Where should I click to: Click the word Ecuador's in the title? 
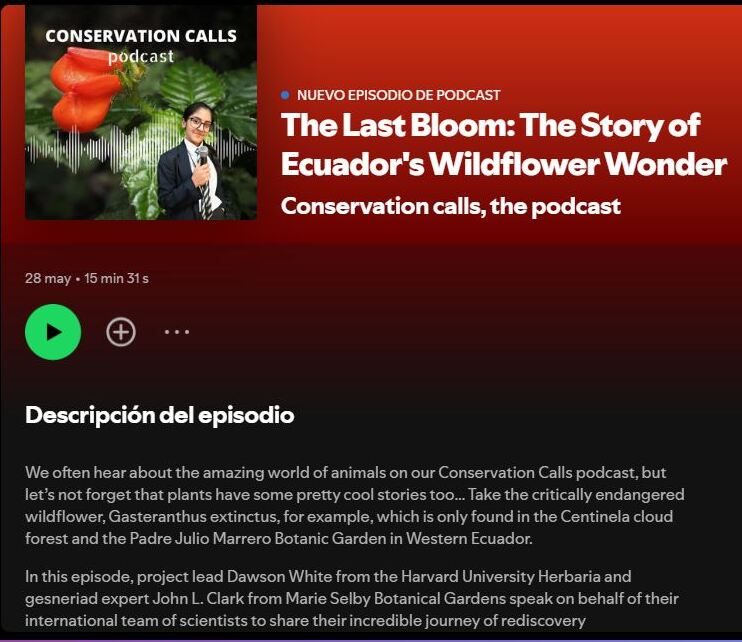click(x=352, y=164)
